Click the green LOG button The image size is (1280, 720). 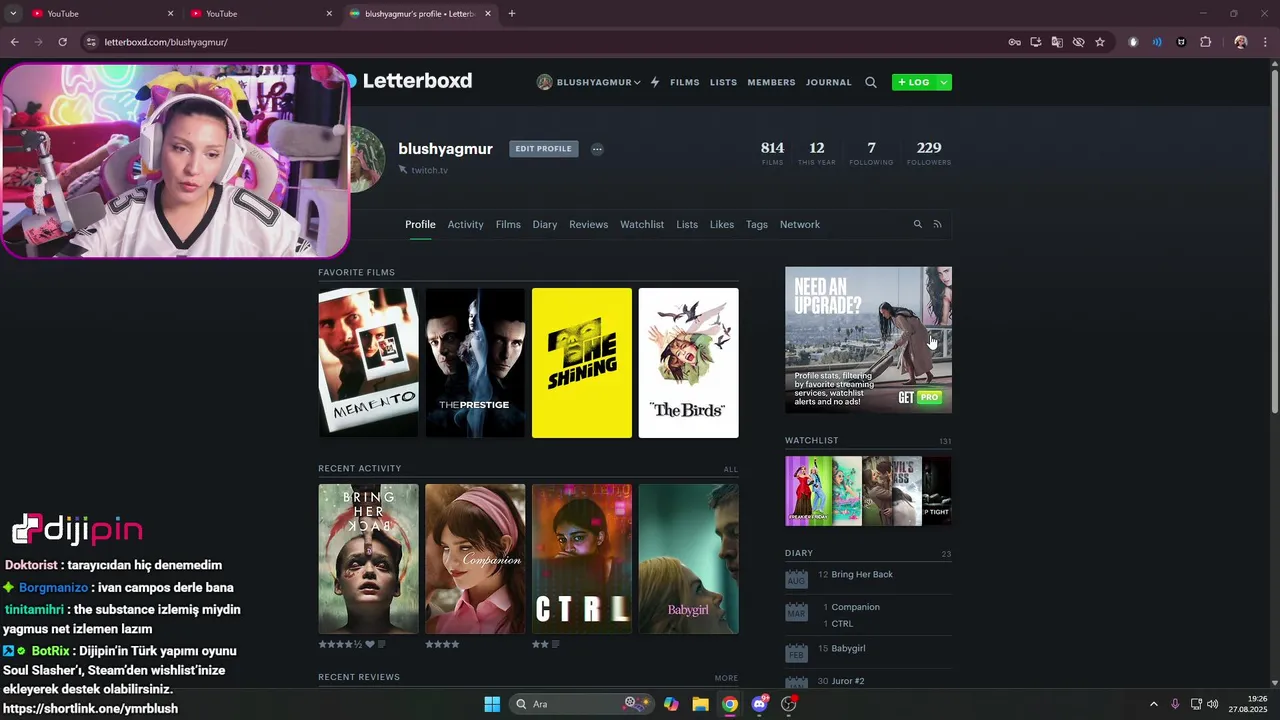[914, 82]
